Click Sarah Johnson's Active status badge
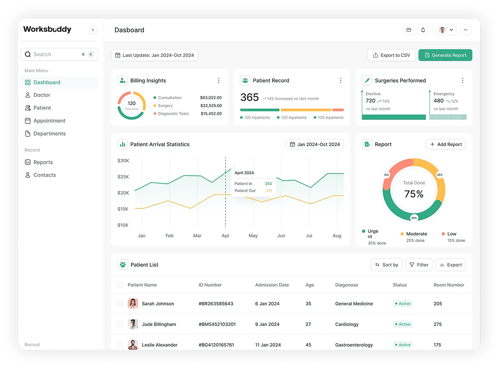Viewport: 500px width, 368px height. (x=403, y=304)
